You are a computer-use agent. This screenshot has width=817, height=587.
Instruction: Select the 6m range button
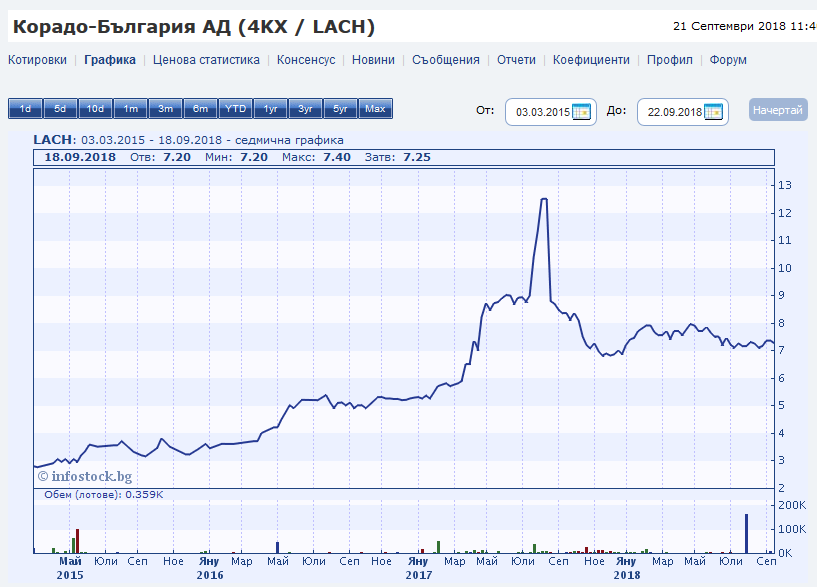(x=200, y=109)
